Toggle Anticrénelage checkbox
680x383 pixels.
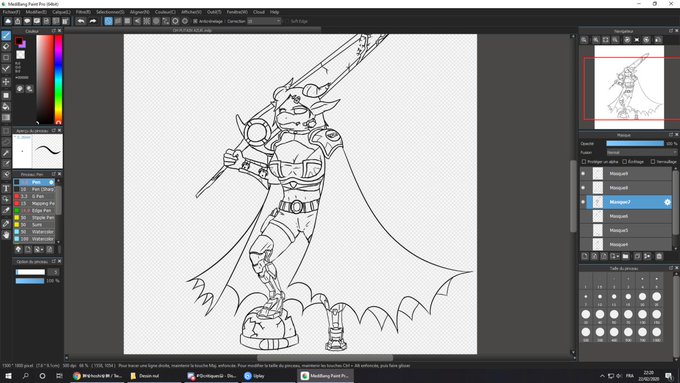click(195, 21)
